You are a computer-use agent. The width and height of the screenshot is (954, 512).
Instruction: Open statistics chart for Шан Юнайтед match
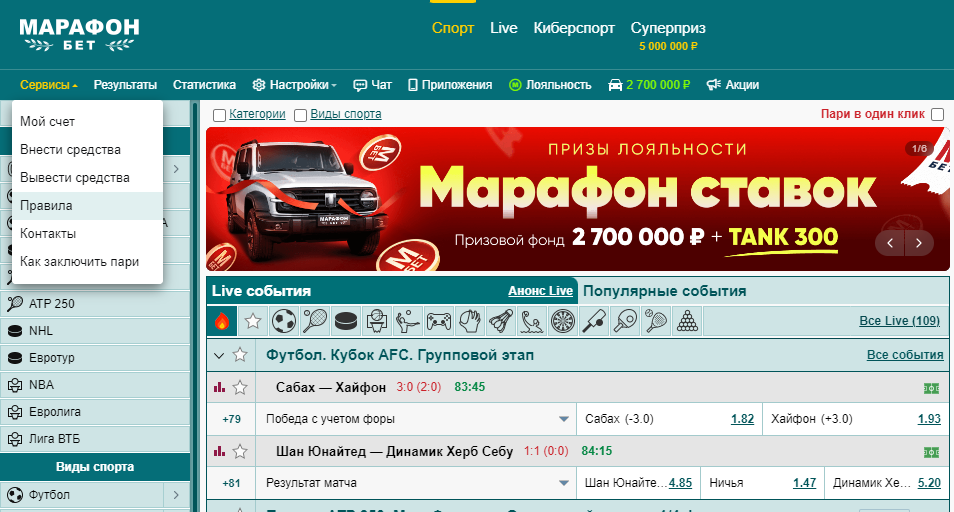(220, 451)
